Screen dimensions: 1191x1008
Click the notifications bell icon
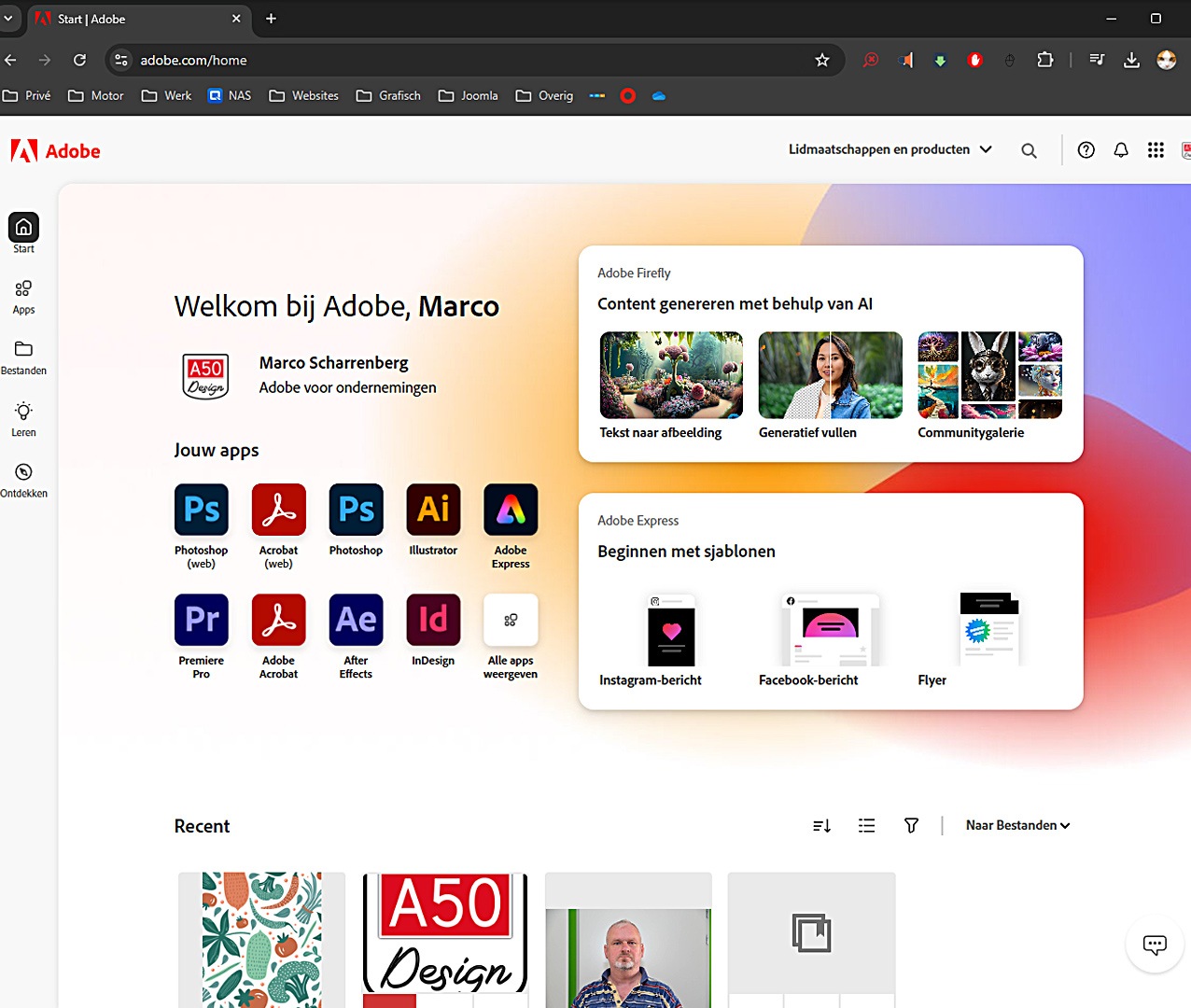pos(1121,150)
